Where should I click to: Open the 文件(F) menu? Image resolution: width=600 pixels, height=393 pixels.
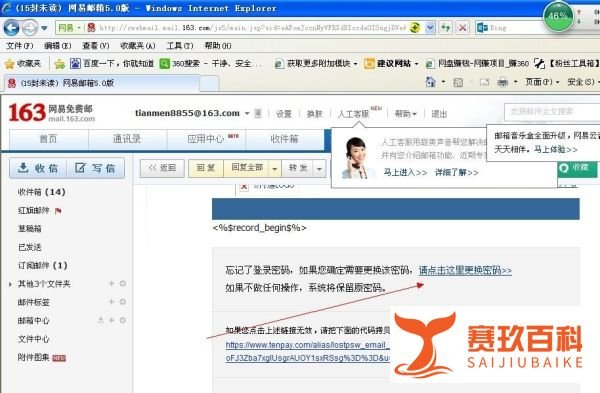pyautogui.click(x=20, y=46)
